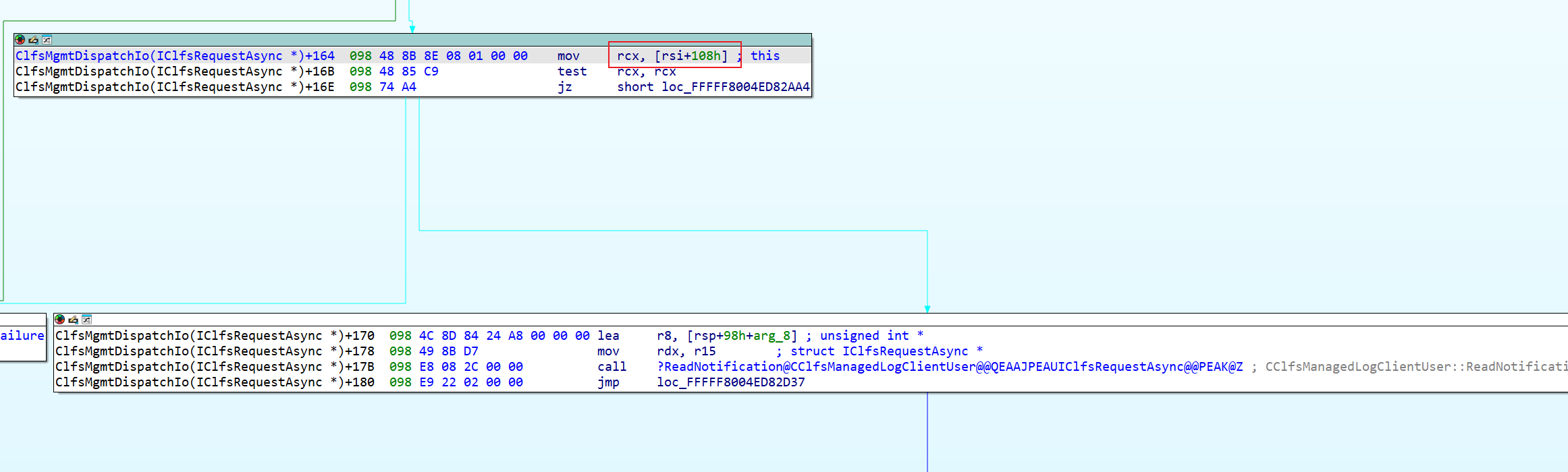Click group nodes icon in bottom node
The height and width of the screenshot is (472, 1568).
coord(86,320)
